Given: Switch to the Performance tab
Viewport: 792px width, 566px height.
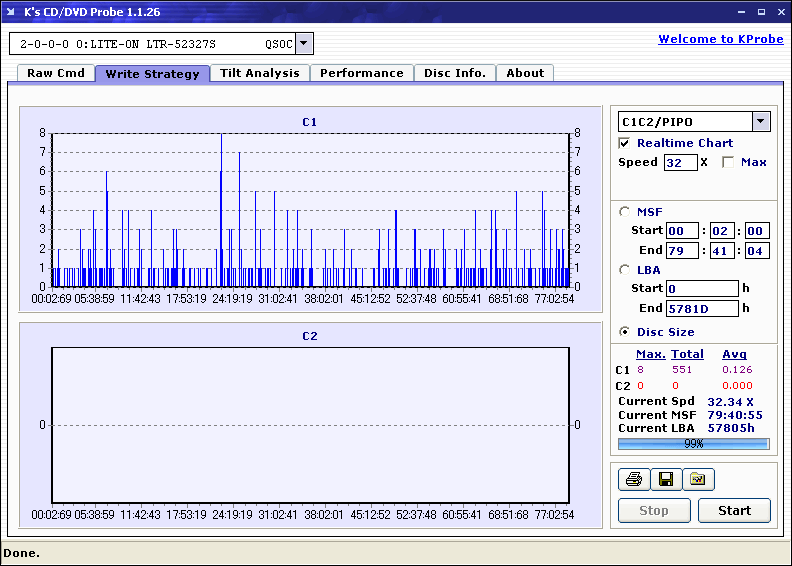Looking at the screenshot, I should (x=361, y=73).
